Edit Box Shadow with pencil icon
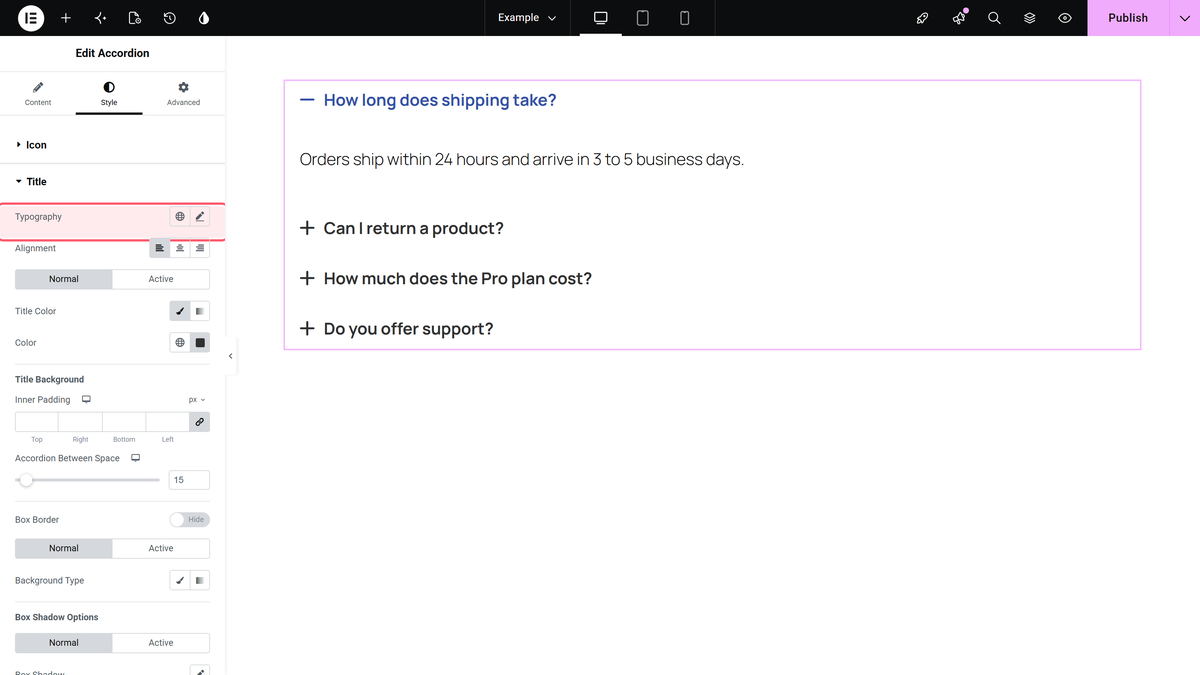 tap(200, 671)
